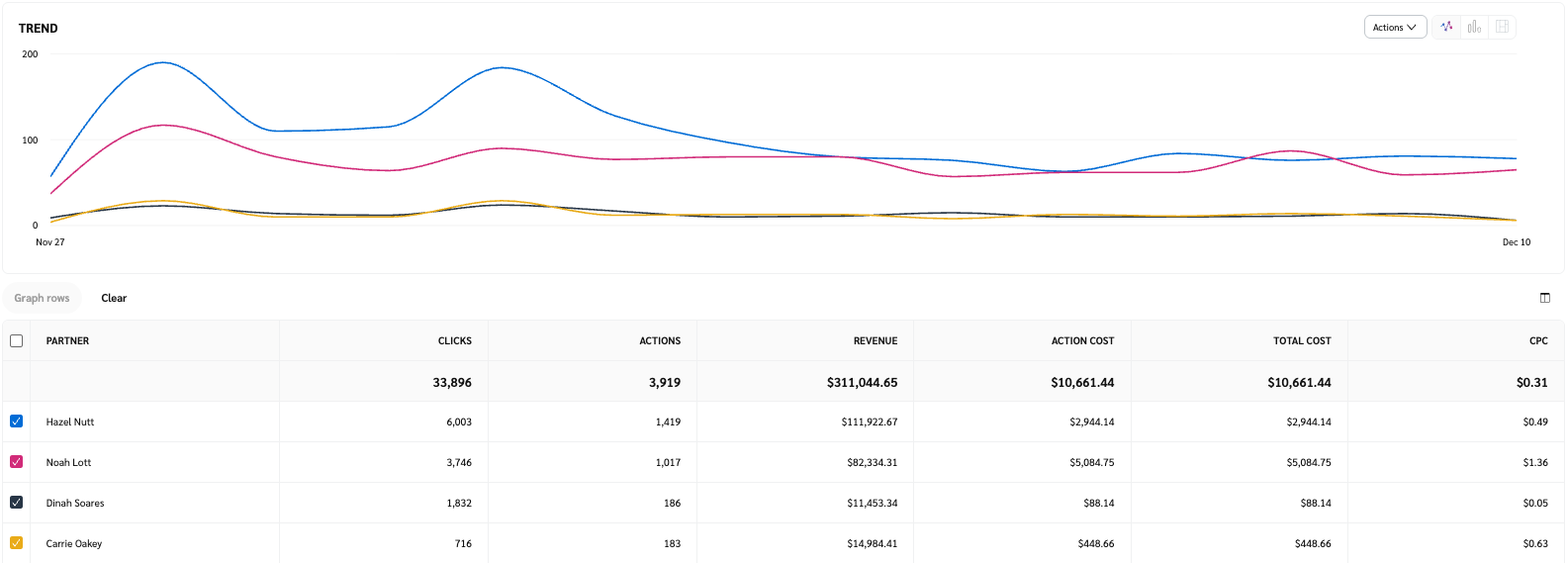Toggle the select-all partners checkbox
This screenshot has height=563, width=1568.
point(17,340)
